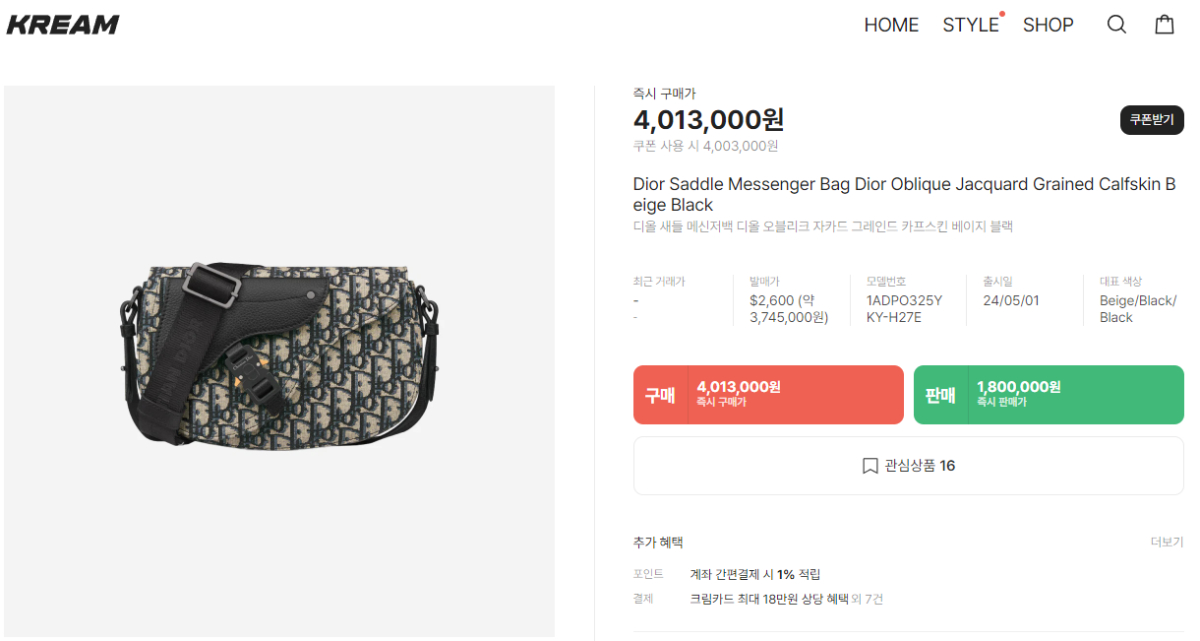Click the 쿠폰받기 coupon button
The width and height of the screenshot is (1200, 641).
[x=1151, y=120]
